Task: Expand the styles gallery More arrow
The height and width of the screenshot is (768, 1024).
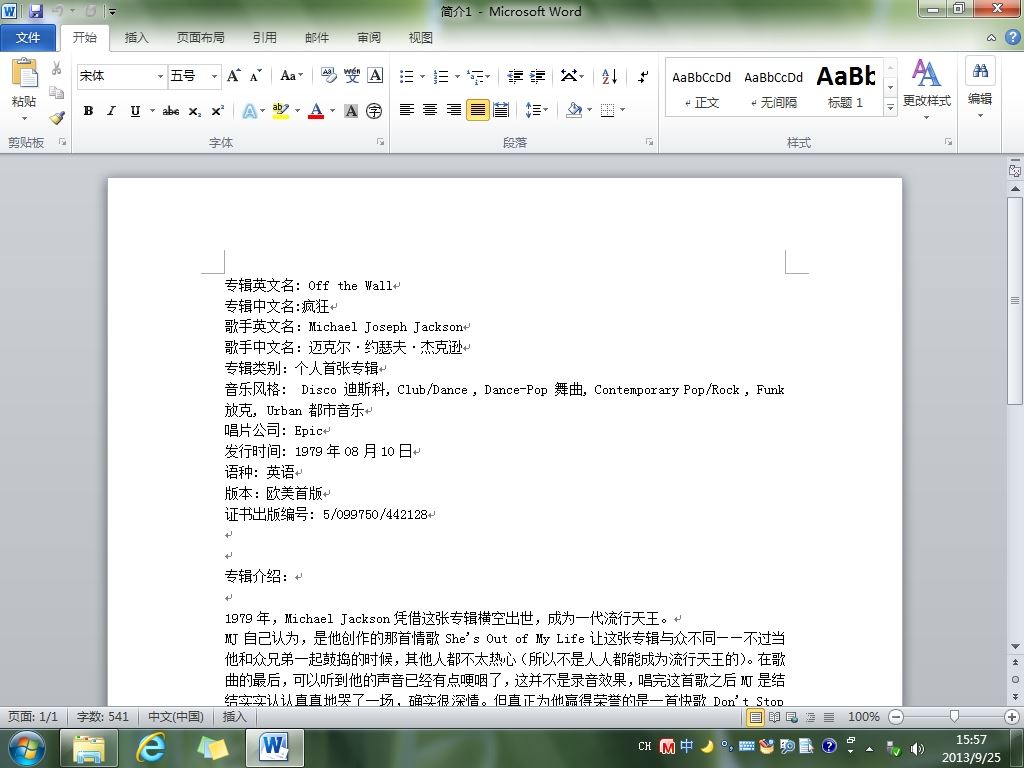Action: (890, 107)
